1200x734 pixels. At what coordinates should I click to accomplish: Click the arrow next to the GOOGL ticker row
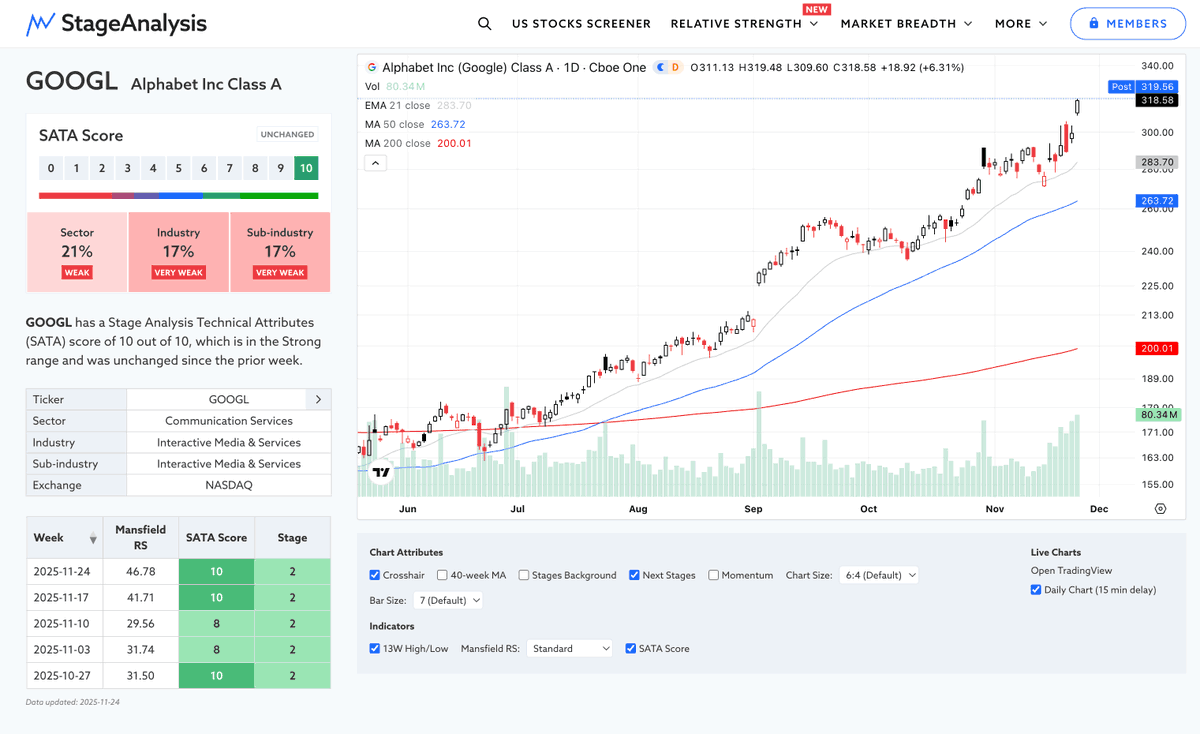tap(318, 399)
